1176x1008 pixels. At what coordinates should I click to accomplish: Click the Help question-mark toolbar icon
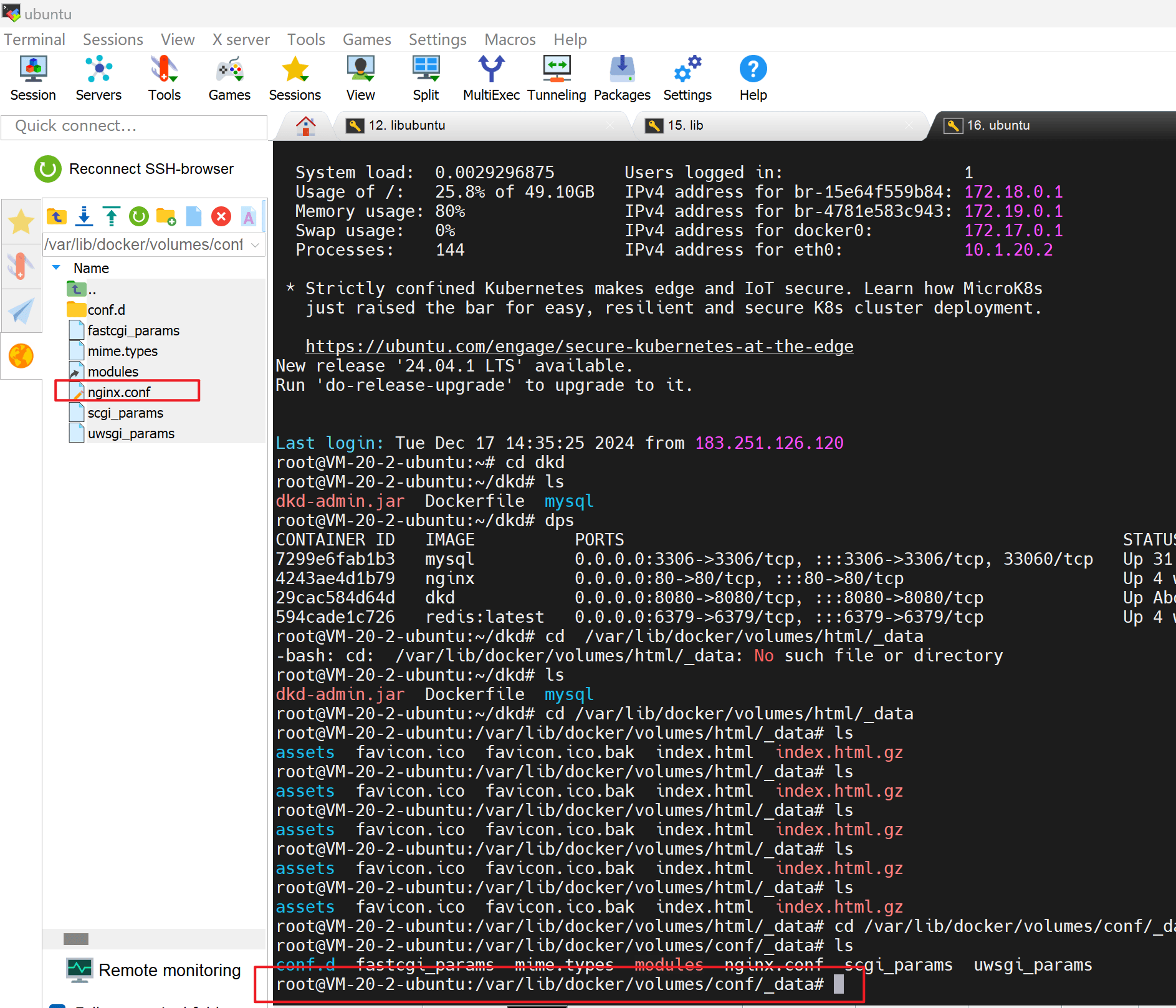click(753, 78)
